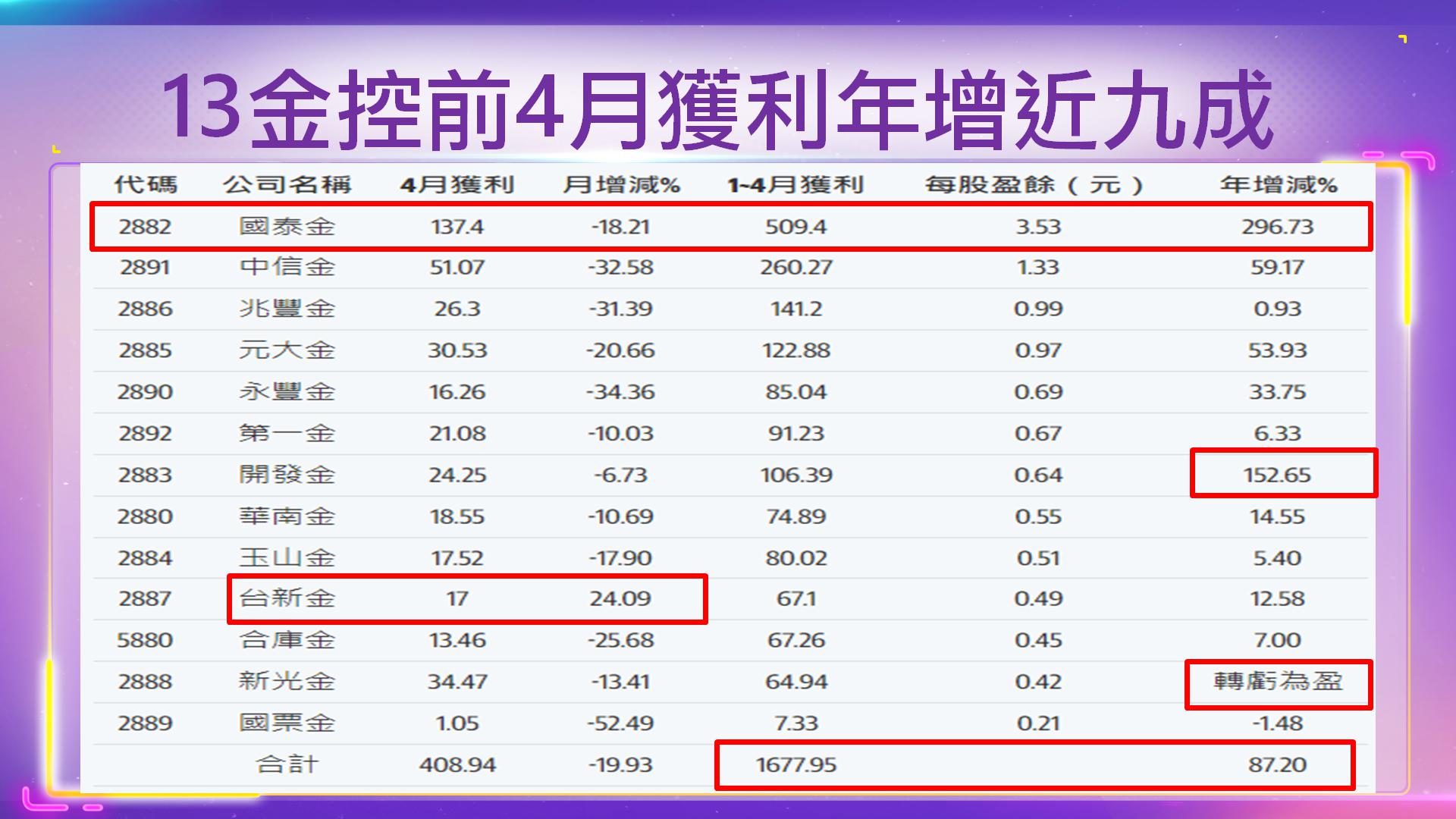Select stock code 2891 cell
This screenshot has width=1456, height=819.
click(x=145, y=267)
